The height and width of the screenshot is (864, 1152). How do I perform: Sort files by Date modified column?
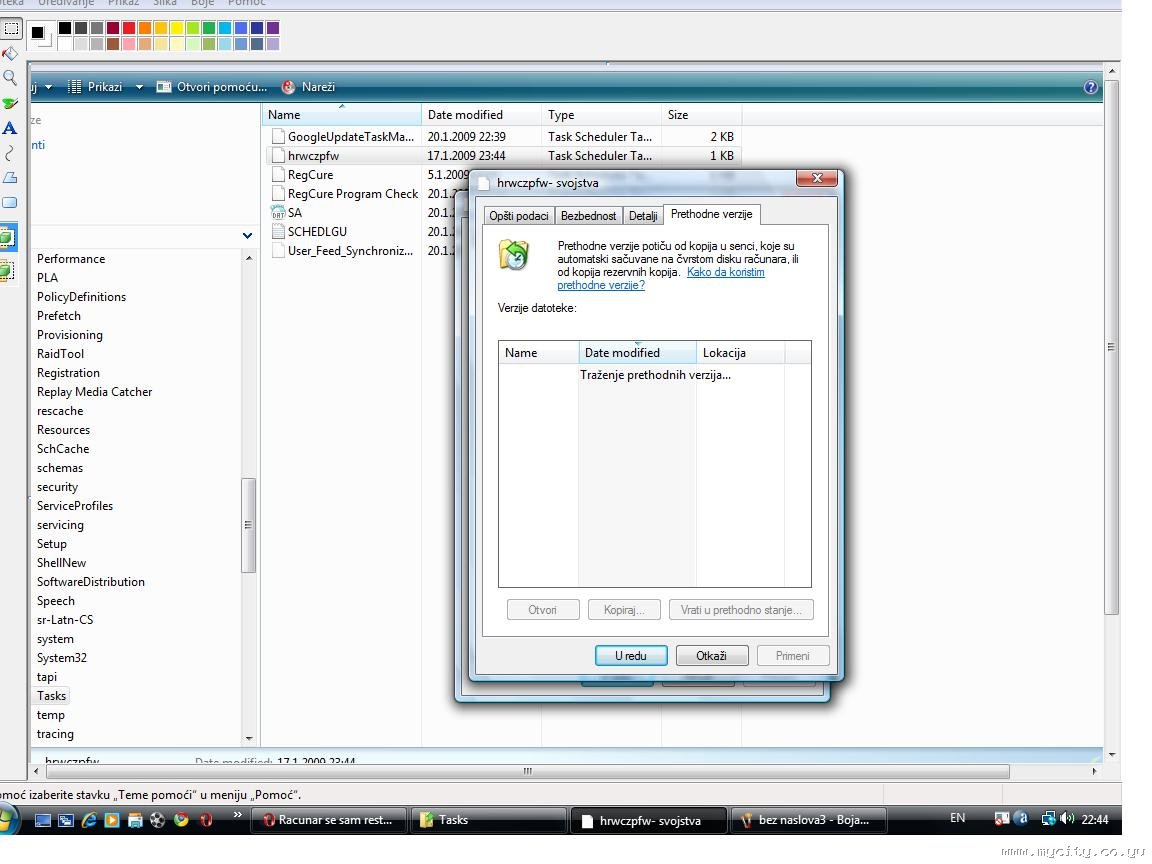[x=482, y=115]
